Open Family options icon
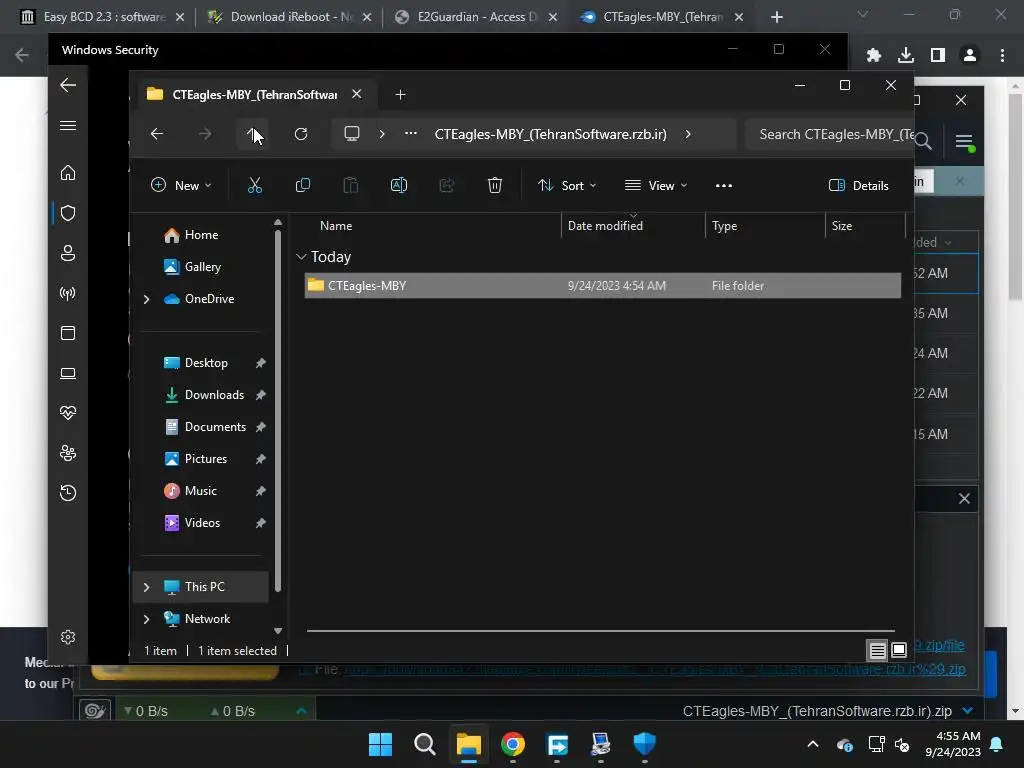This screenshot has height=768, width=1024. 68,453
